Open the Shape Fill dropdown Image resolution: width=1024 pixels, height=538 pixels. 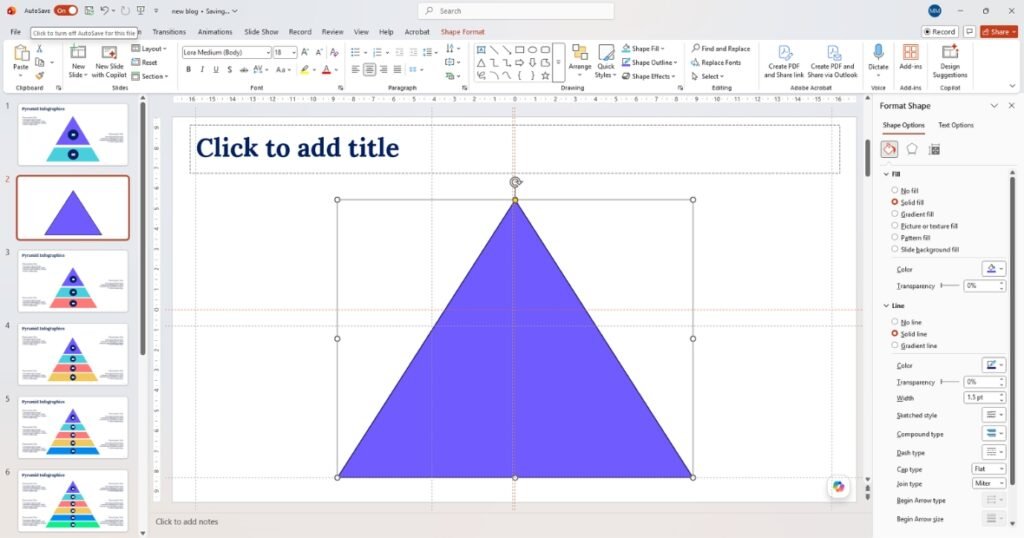[x=643, y=48]
